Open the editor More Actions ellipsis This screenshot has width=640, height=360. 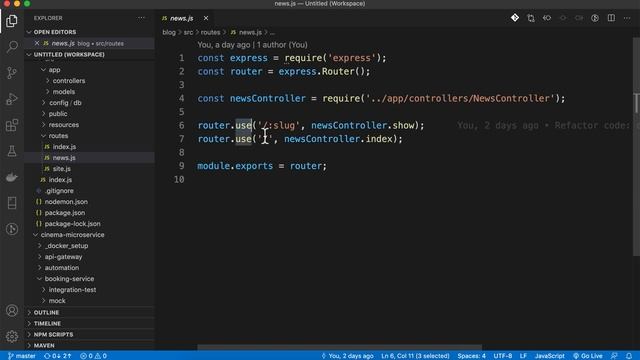(x=627, y=18)
